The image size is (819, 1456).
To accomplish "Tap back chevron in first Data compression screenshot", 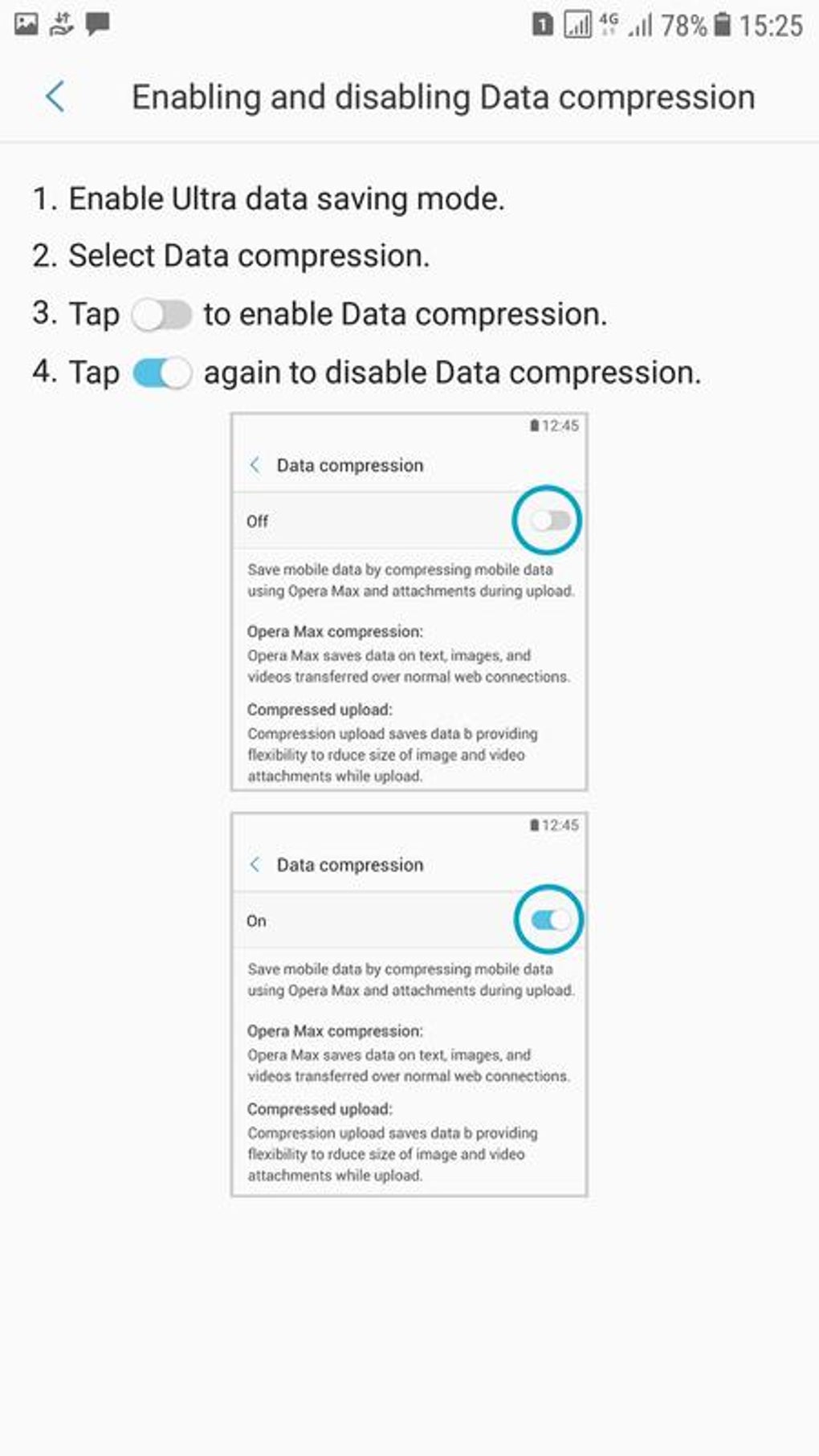I will click(255, 465).
